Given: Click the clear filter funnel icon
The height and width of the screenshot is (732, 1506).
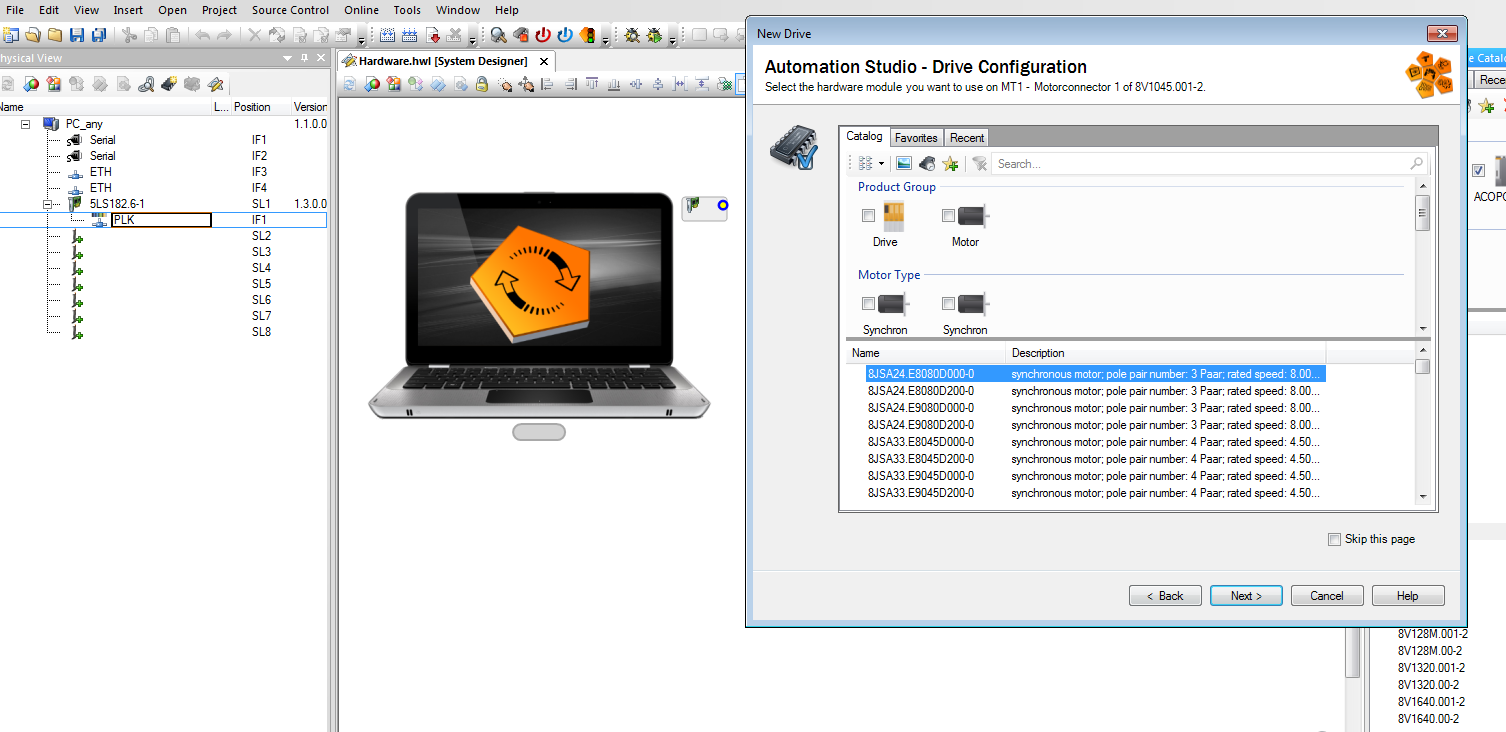Looking at the screenshot, I should [x=980, y=163].
